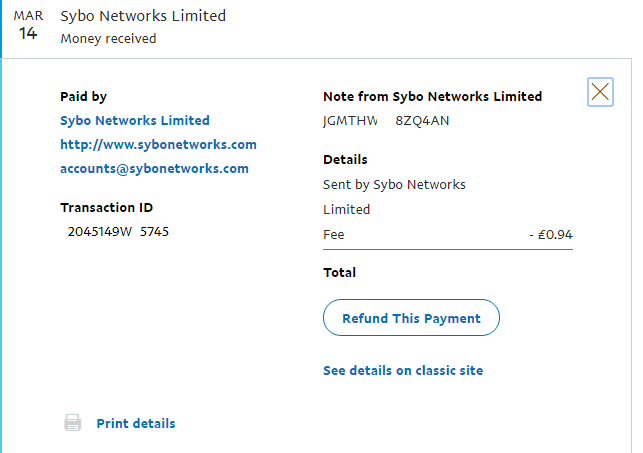
Task: Click the Fee row label
Action: (333, 235)
